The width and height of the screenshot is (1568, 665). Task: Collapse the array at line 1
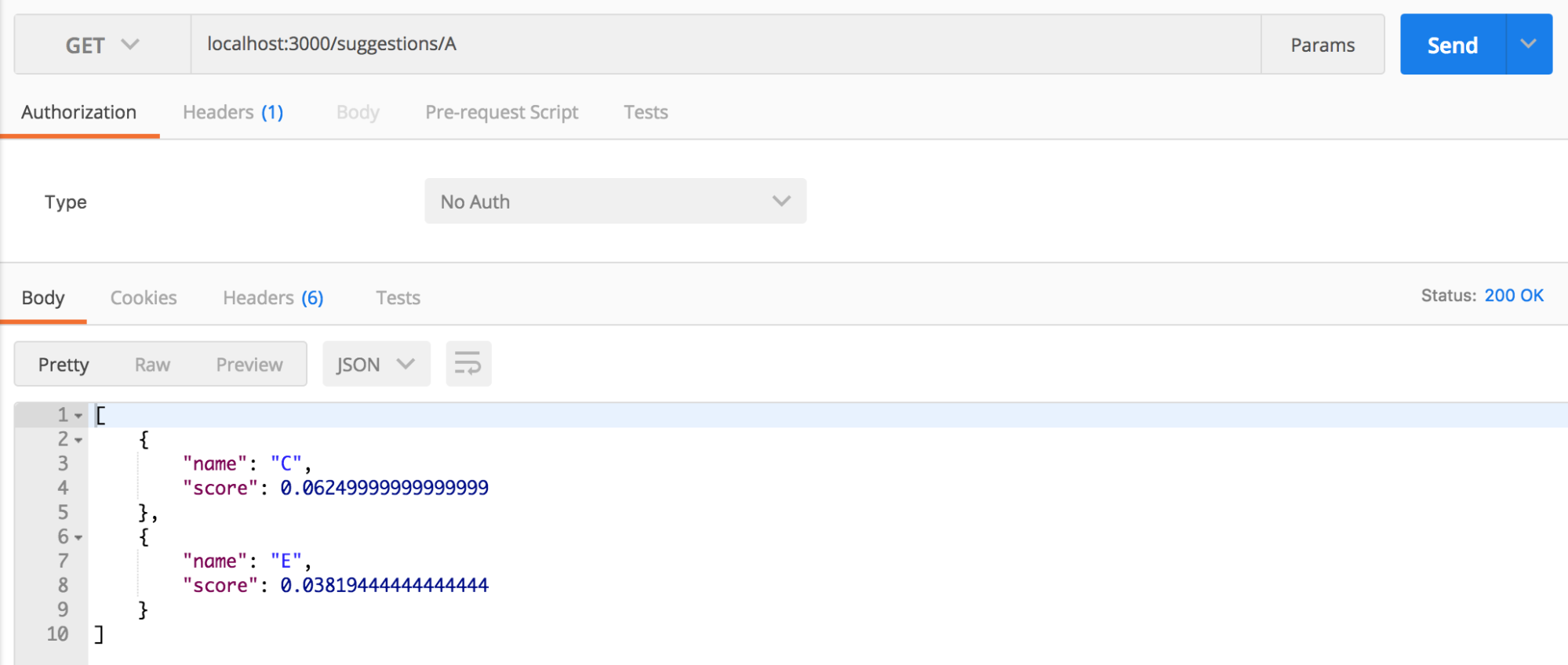(78, 416)
